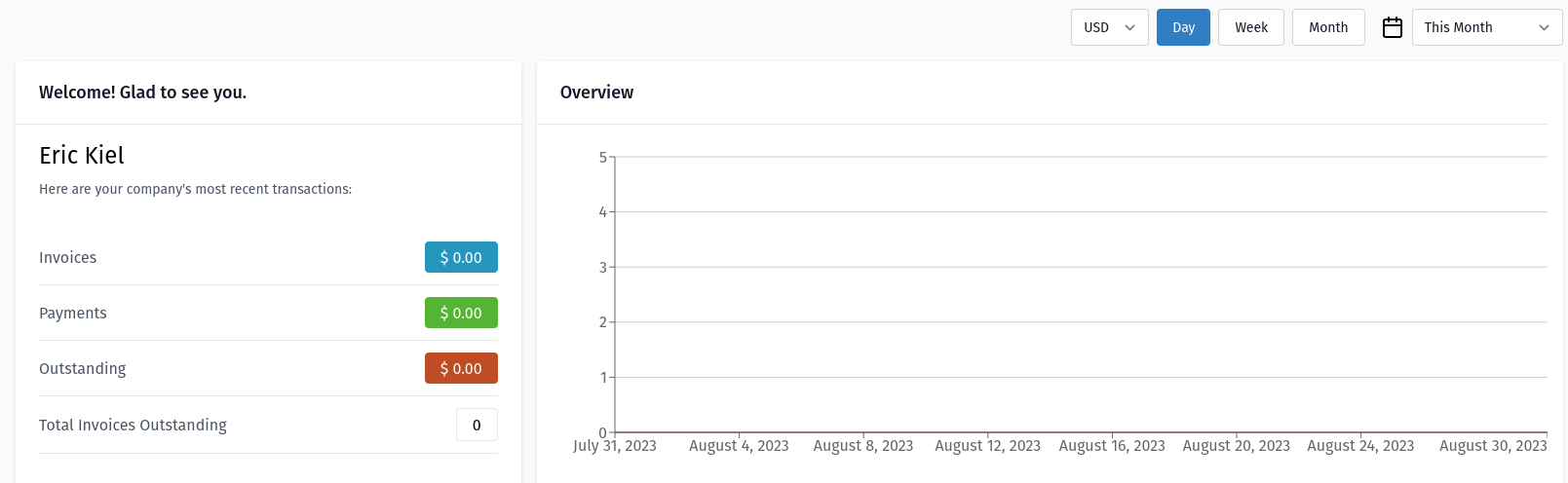Expand the USD currency dropdown
The width and height of the screenshot is (1568, 483).
[1110, 27]
